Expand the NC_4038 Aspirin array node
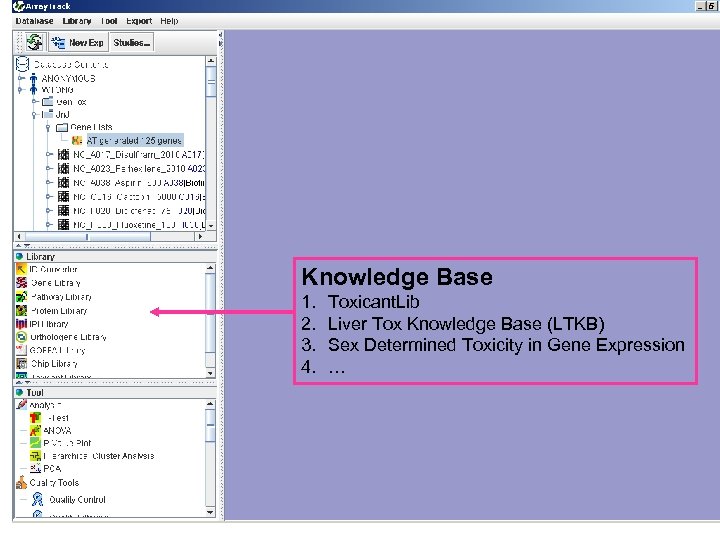This screenshot has width=720, height=540. [49, 183]
